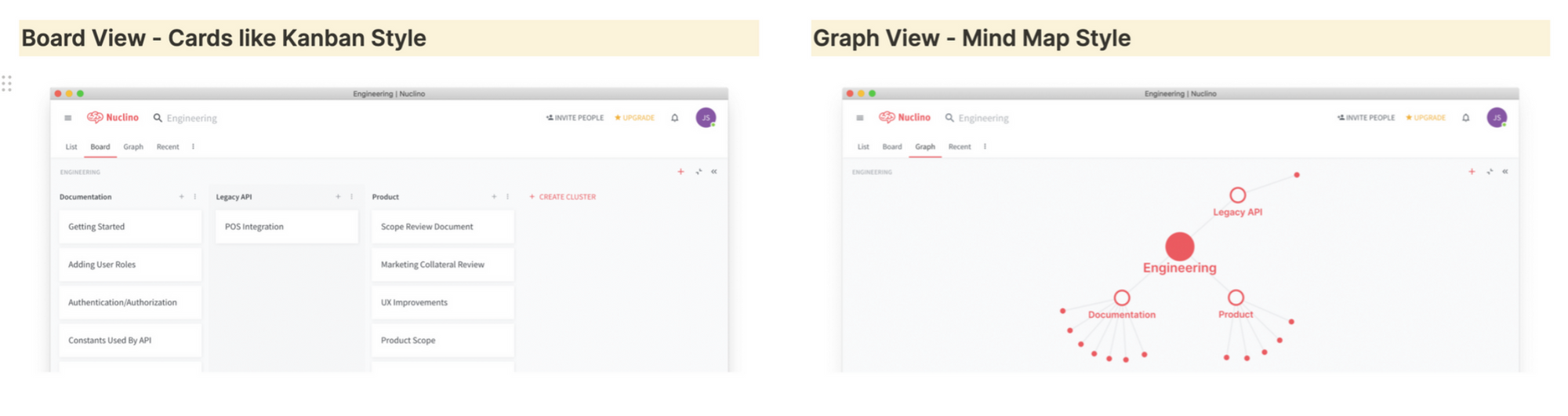Click the Engineering search field in Board view window
The width and height of the screenshot is (1568, 416).
185,118
